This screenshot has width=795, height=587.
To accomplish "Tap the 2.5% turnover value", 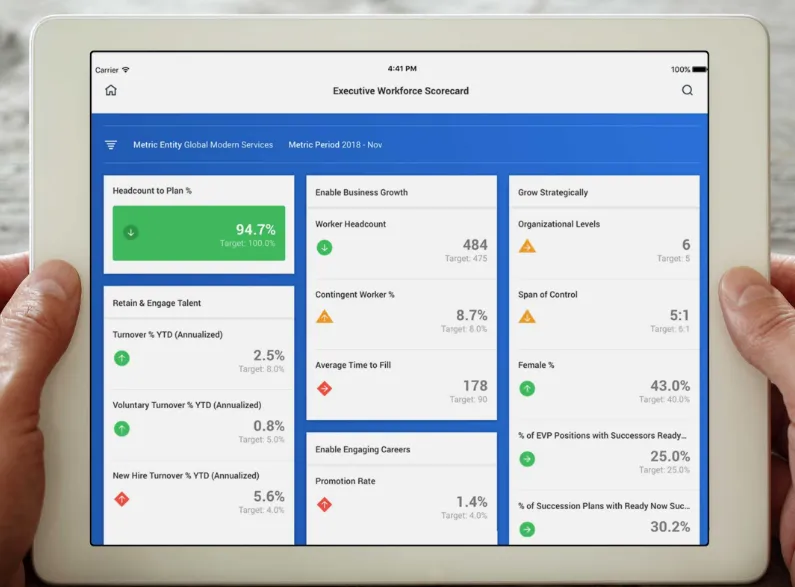I will click(x=269, y=355).
